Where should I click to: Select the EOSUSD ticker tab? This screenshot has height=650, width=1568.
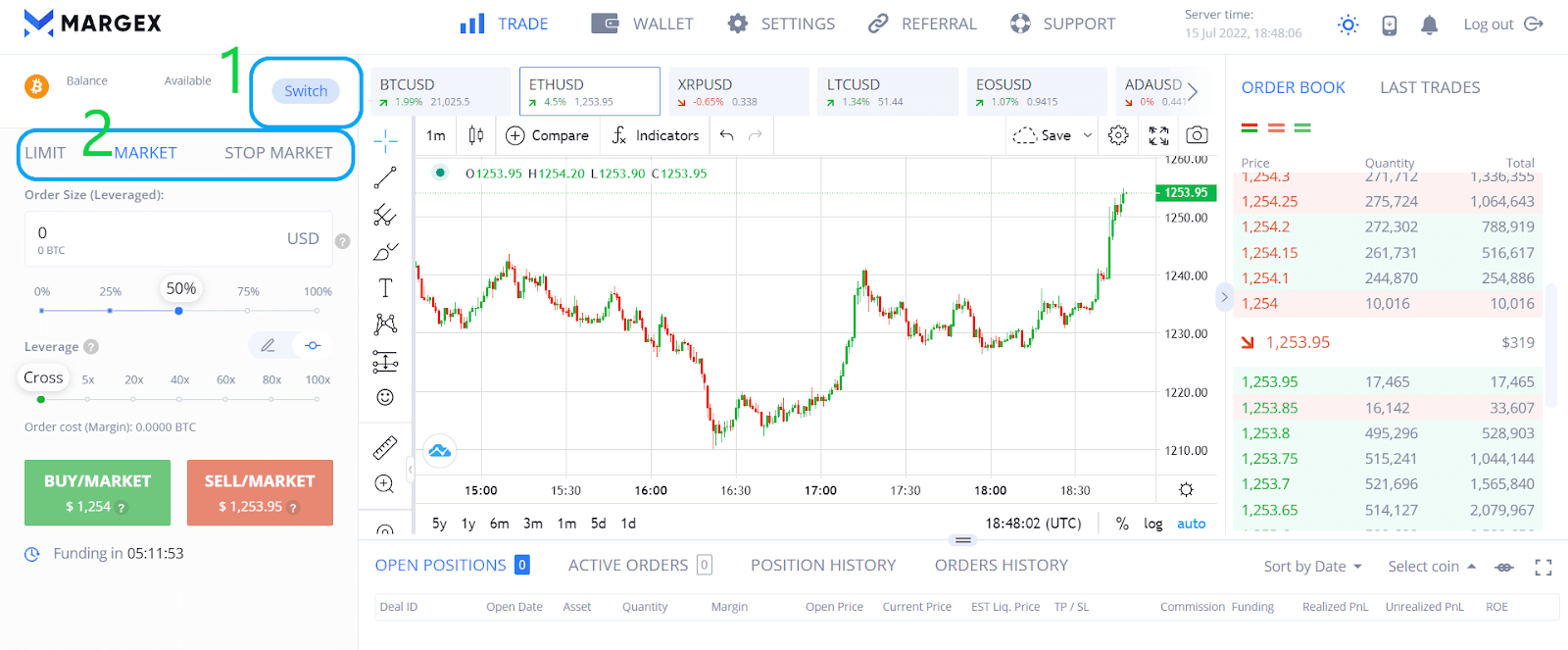(x=1037, y=91)
